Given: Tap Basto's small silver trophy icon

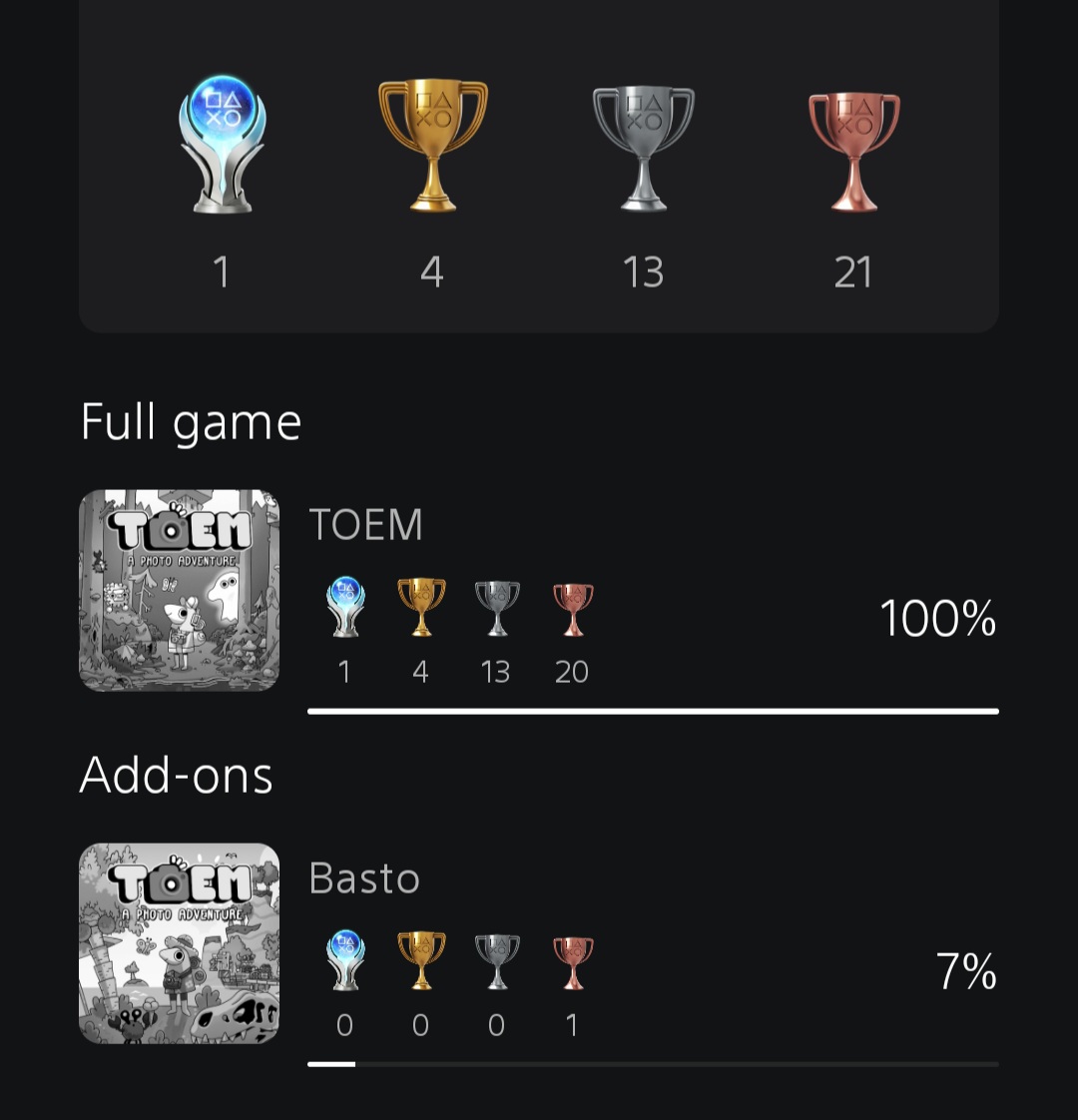Looking at the screenshot, I should coord(496,960).
